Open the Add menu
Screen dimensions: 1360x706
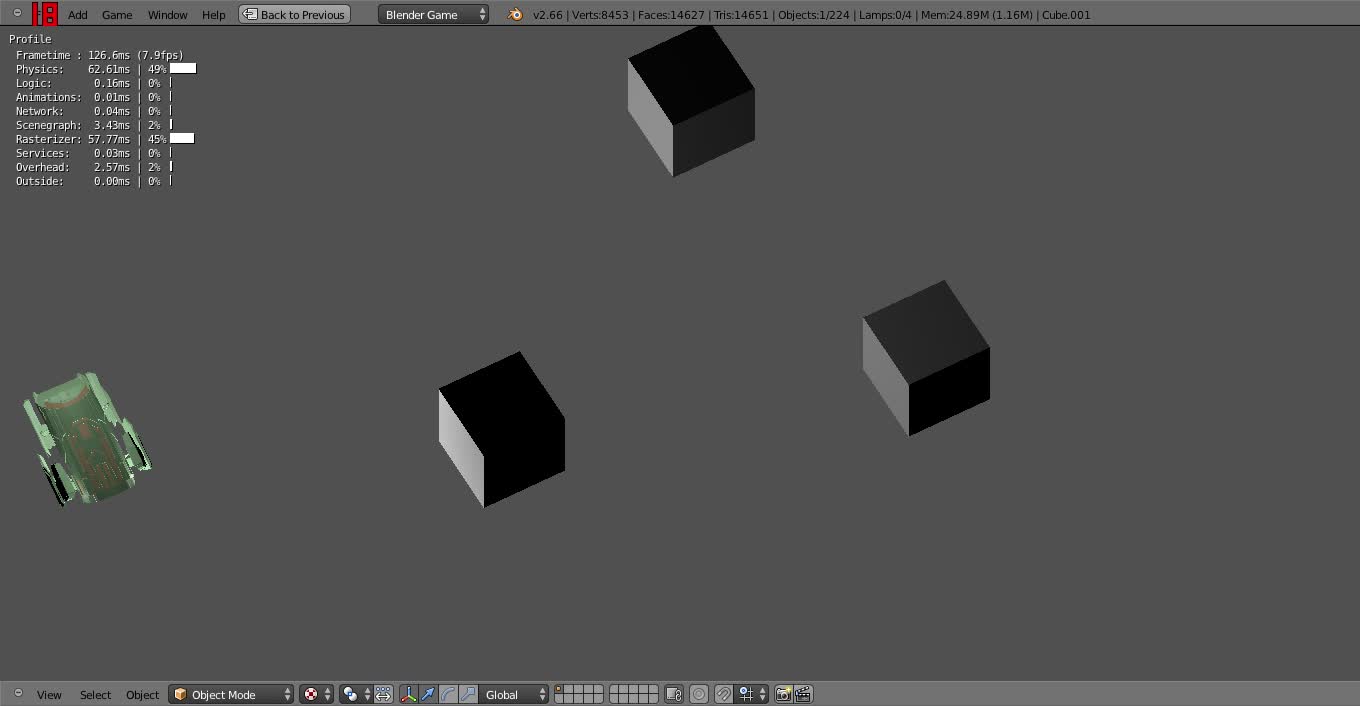click(x=77, y=14)
